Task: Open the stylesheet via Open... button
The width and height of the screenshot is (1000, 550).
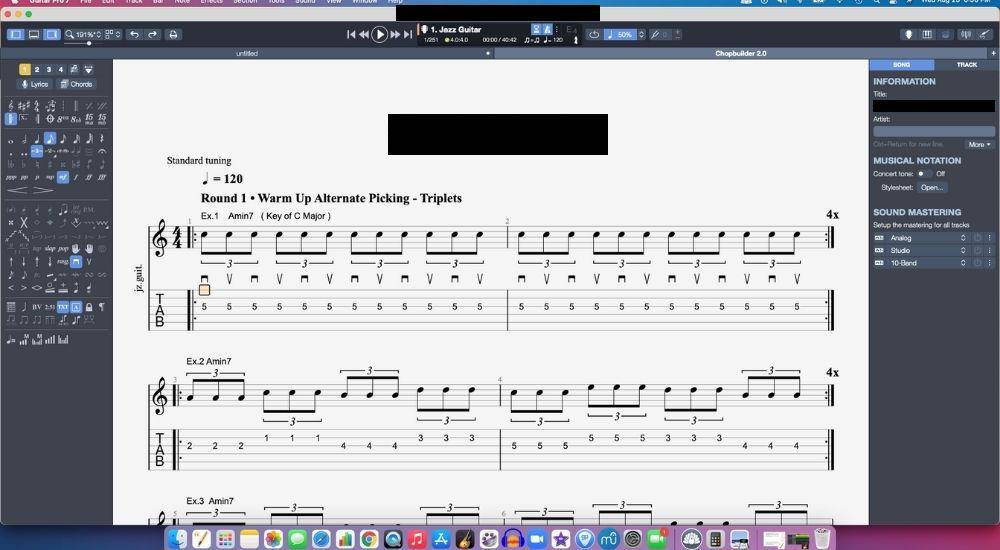Action: click(x=932, y=188)
